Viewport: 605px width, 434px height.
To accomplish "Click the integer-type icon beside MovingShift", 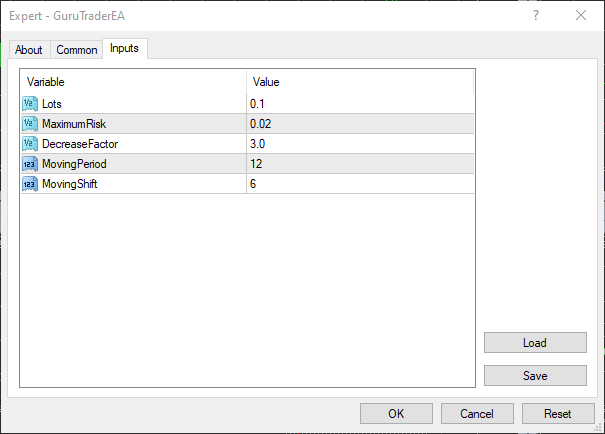I will [30, 184].
